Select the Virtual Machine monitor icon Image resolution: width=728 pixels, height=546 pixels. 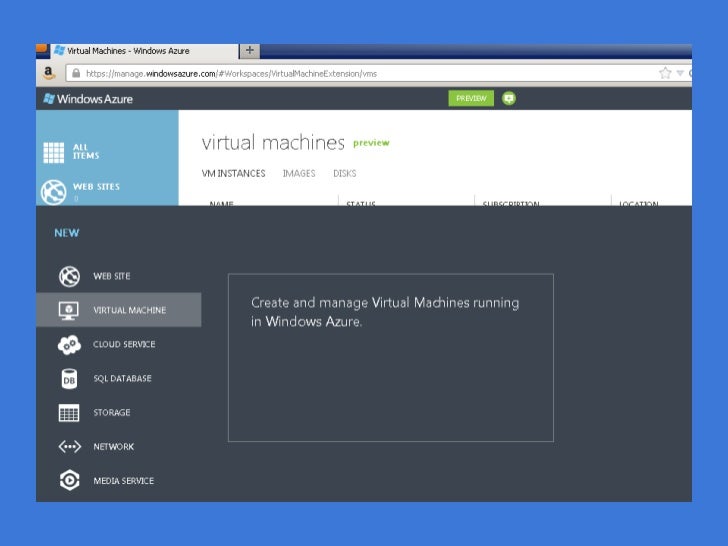tap(69, 310)
